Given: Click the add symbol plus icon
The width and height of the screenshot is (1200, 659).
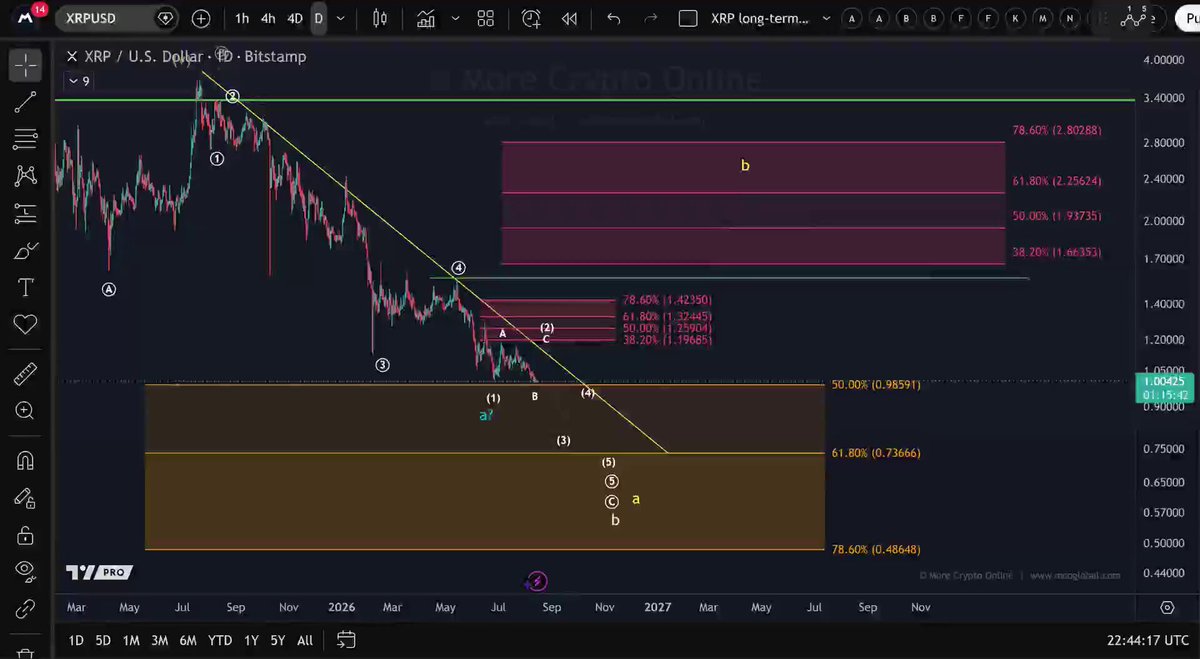Looking at the screenshot, I should [201, 18].
